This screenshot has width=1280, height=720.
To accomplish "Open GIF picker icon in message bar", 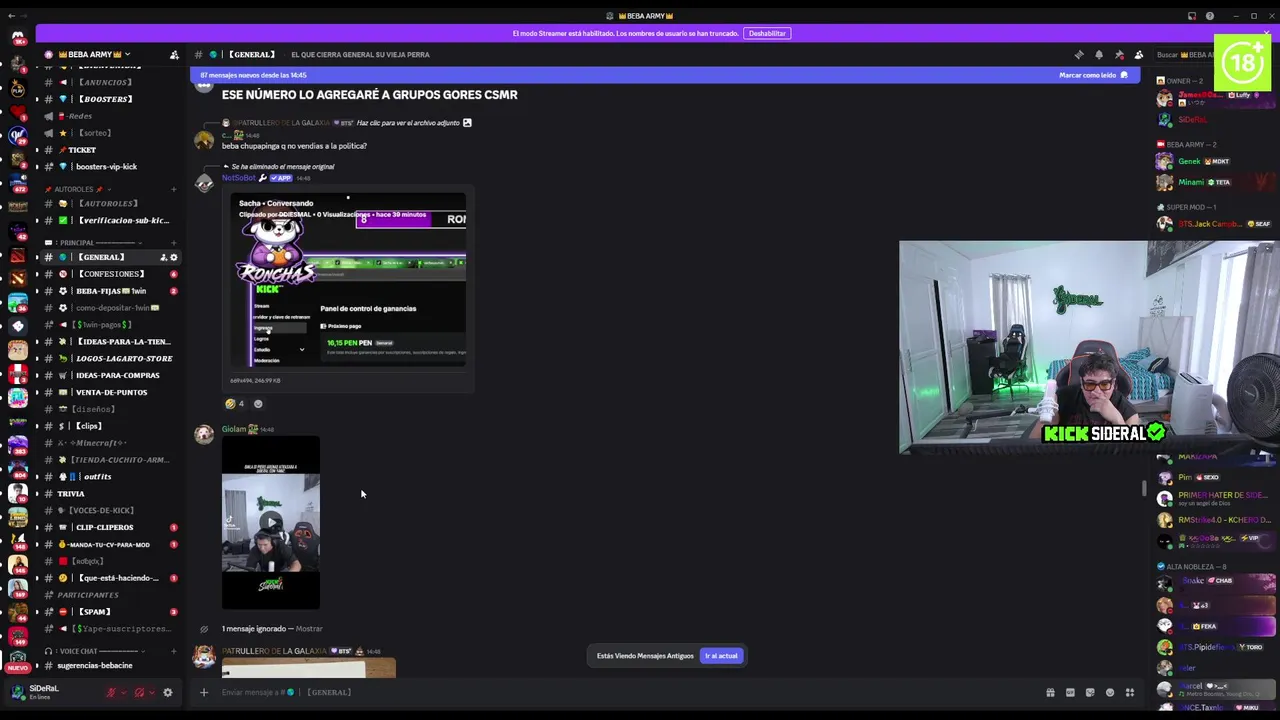I will pos(1070,692).
